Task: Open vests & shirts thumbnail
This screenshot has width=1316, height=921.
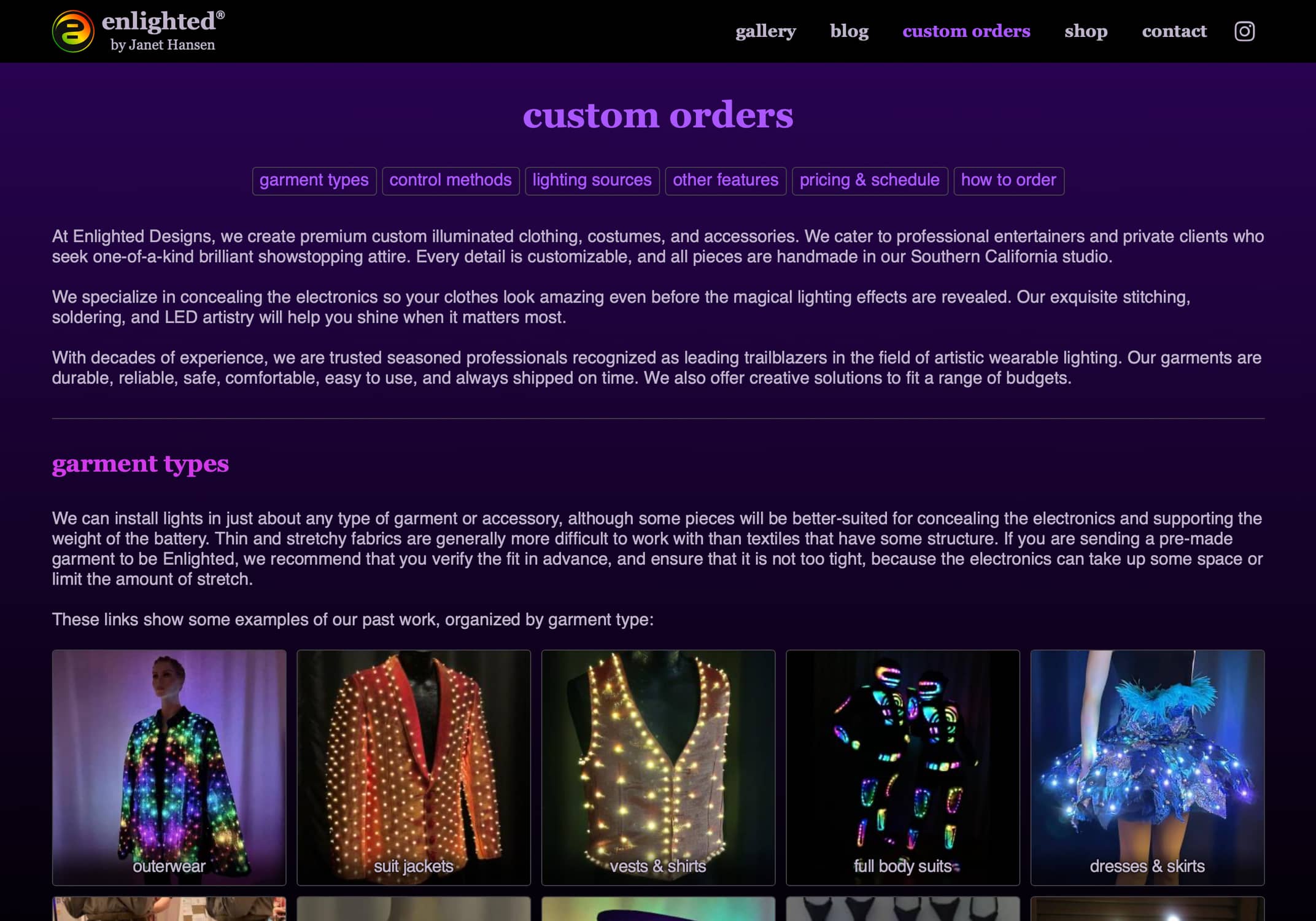Action: pos(658,767)
